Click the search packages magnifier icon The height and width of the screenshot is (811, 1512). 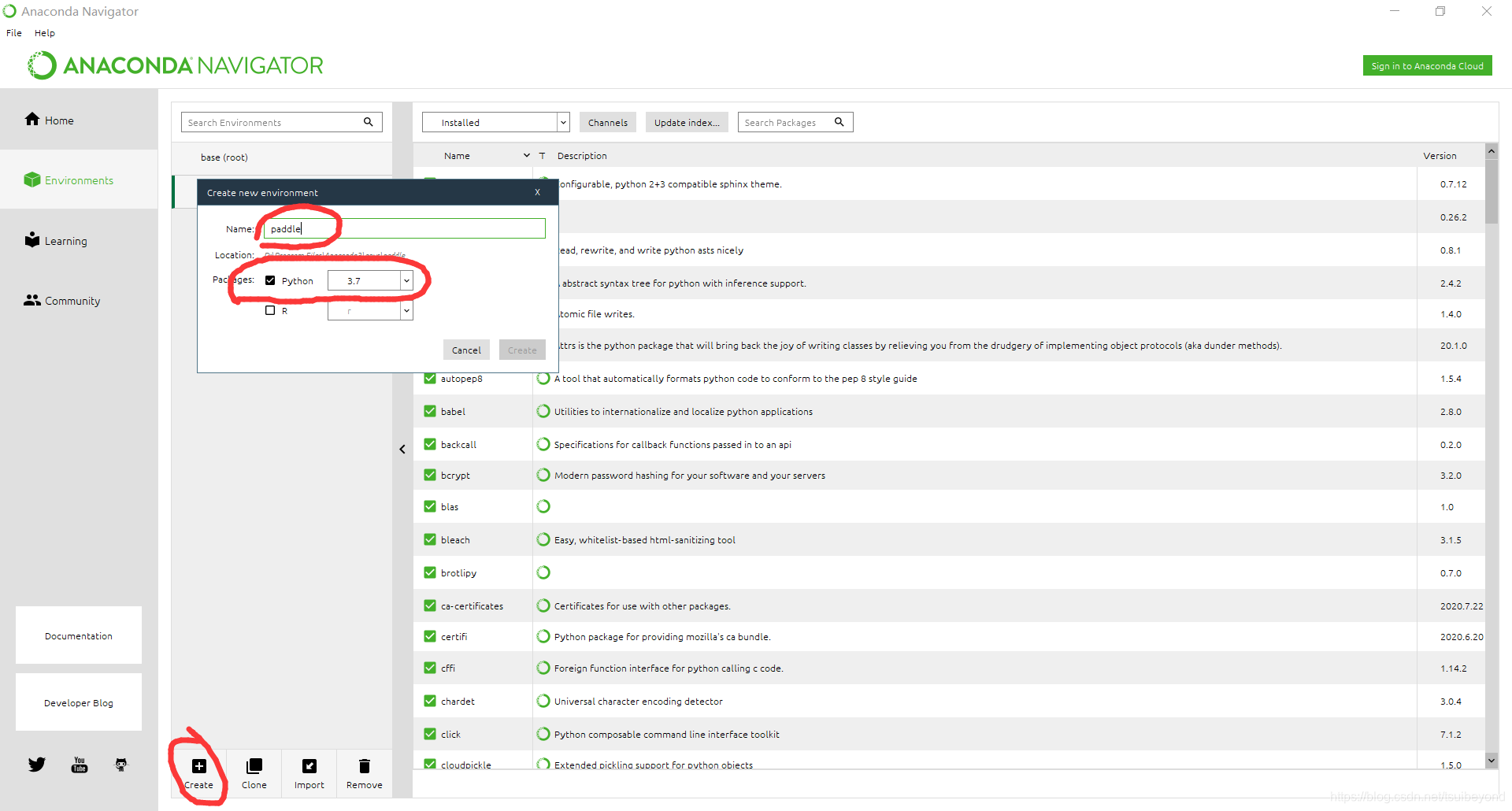coord(839,122)
